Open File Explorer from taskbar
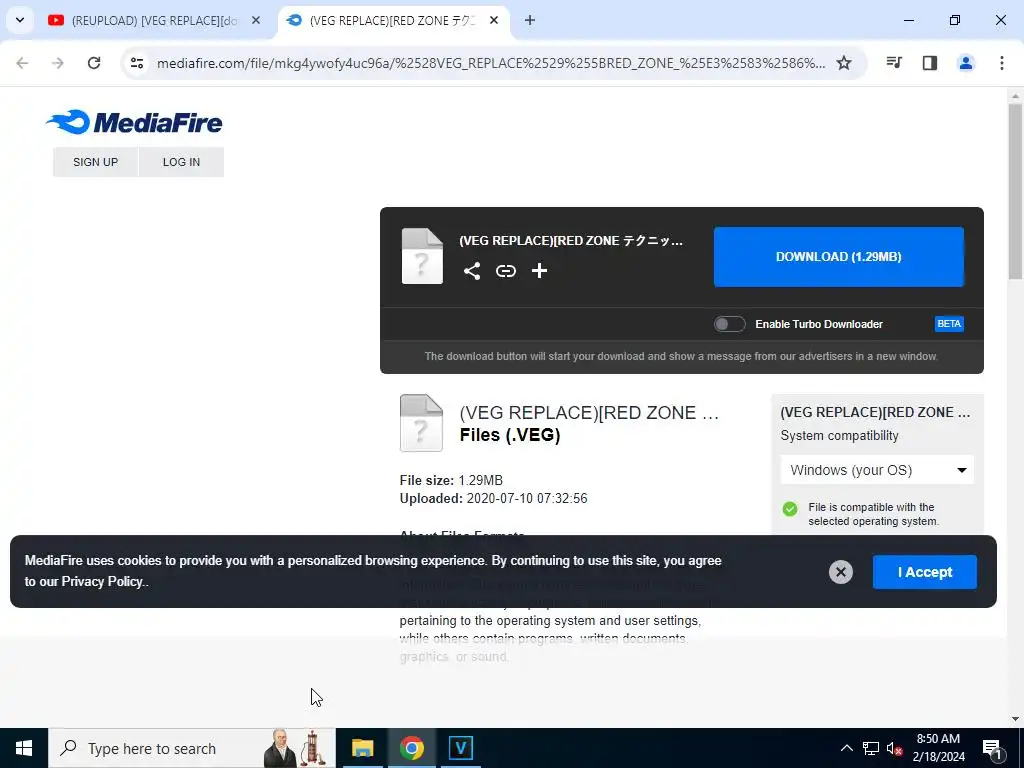The image size is (1024, 768). pyautogui.click(x=362, y=748)
